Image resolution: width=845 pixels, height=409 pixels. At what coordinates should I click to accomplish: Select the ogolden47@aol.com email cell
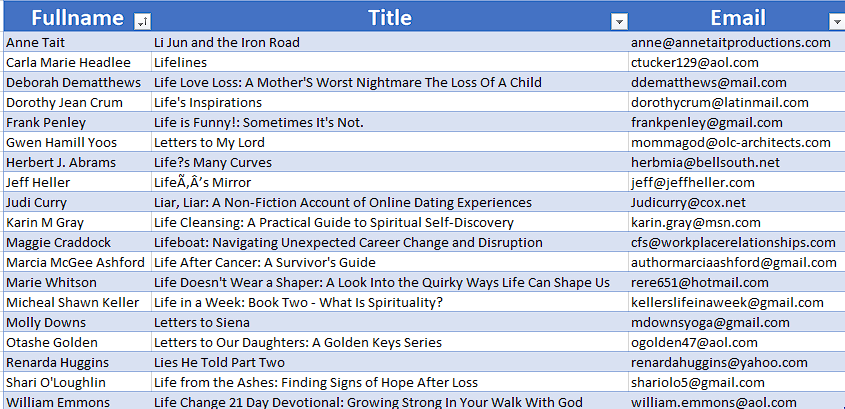737,342
